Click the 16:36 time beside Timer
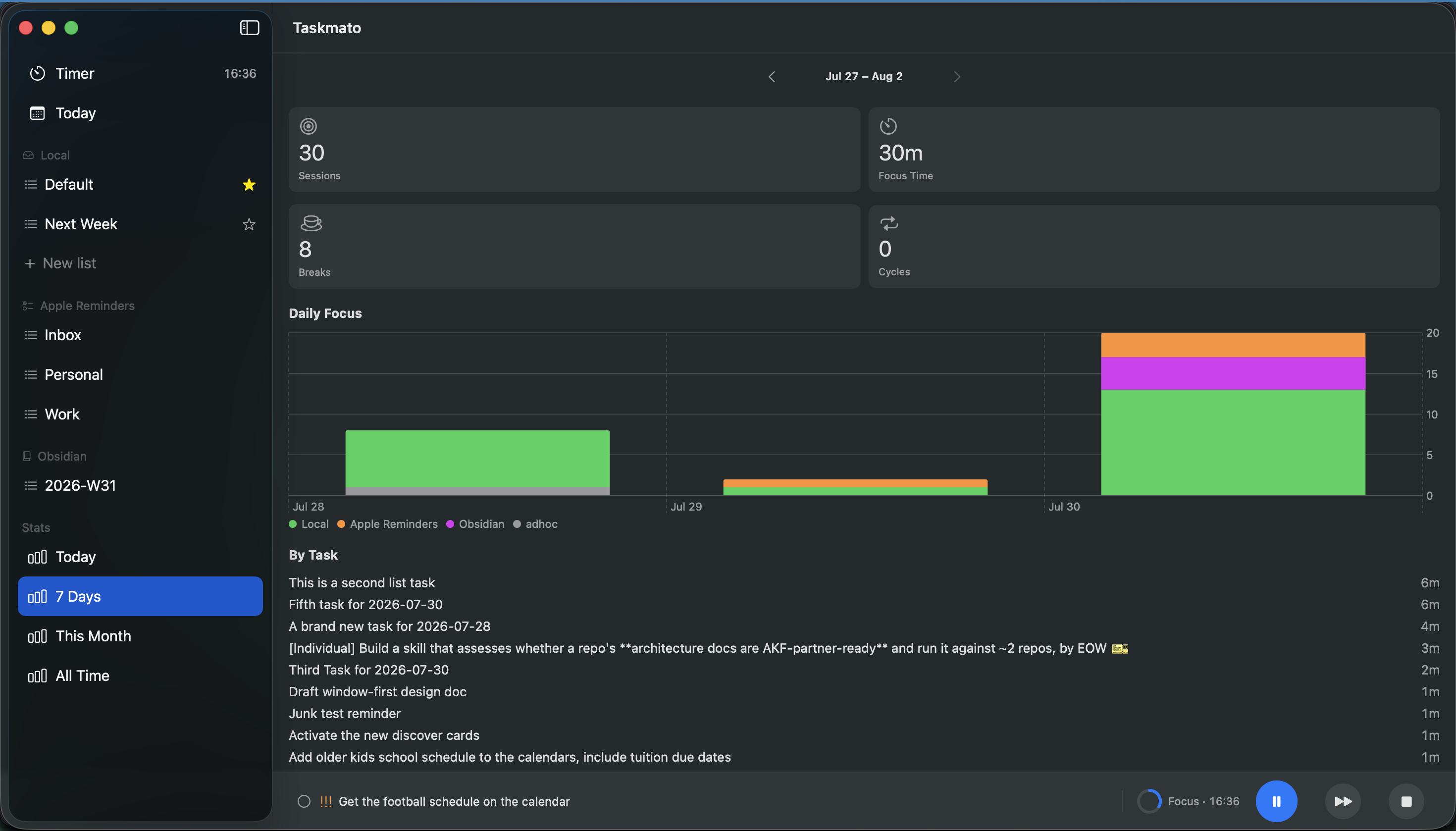Image resolution: width=1456 pixels, height=831 pixels. [240, 73]
